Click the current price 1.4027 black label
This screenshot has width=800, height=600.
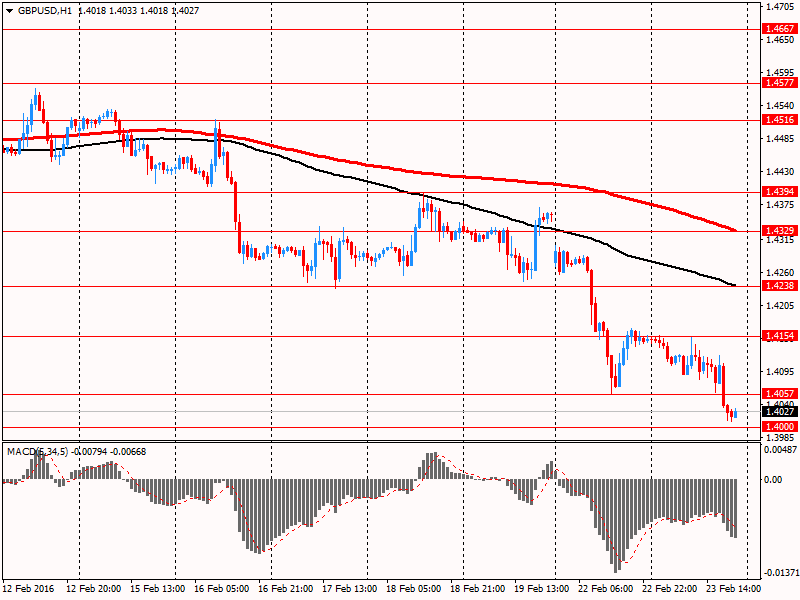[x=780, y=411]
